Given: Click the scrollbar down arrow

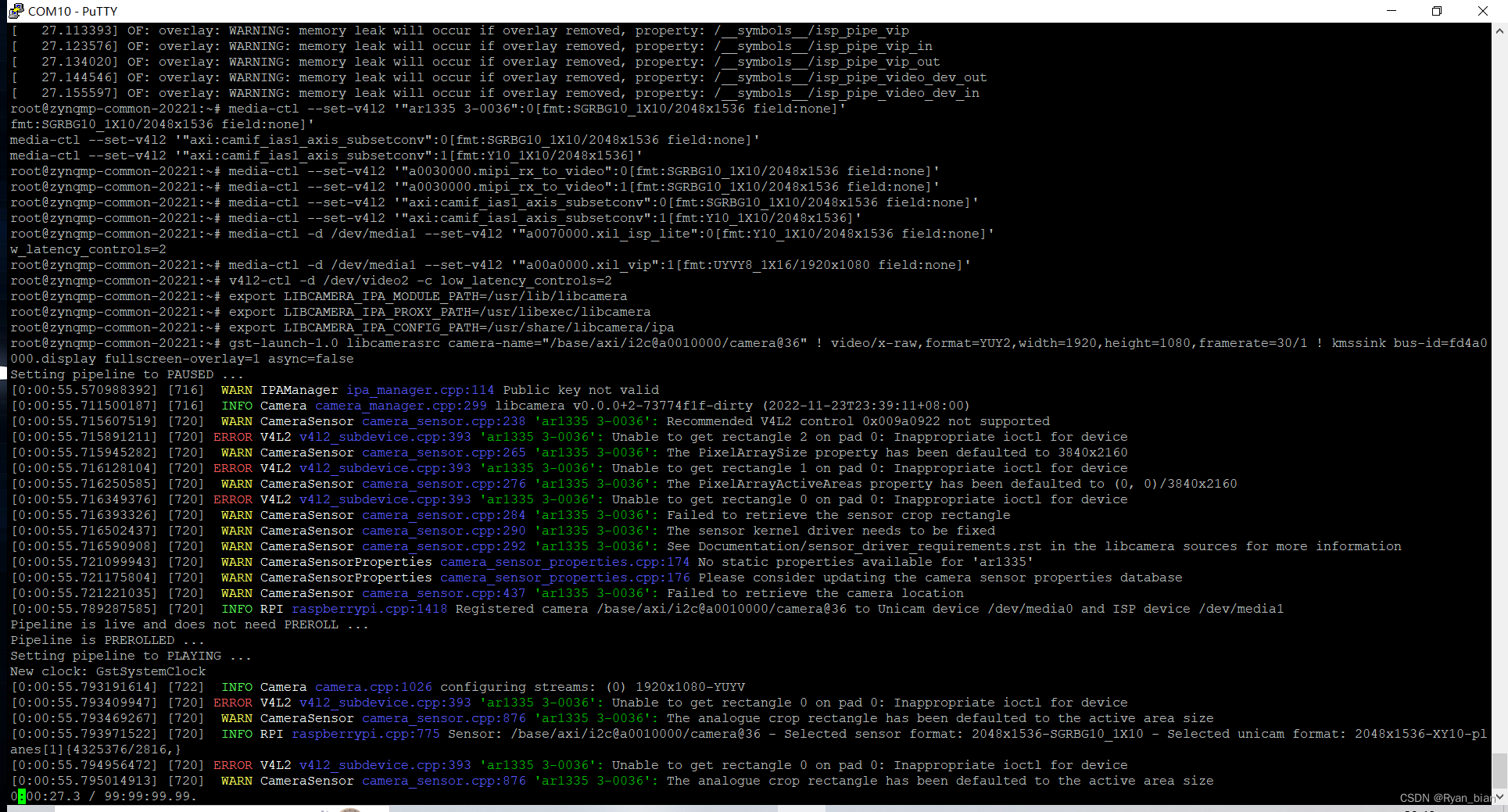Looking at the screenshot, I should [1499, 797].
